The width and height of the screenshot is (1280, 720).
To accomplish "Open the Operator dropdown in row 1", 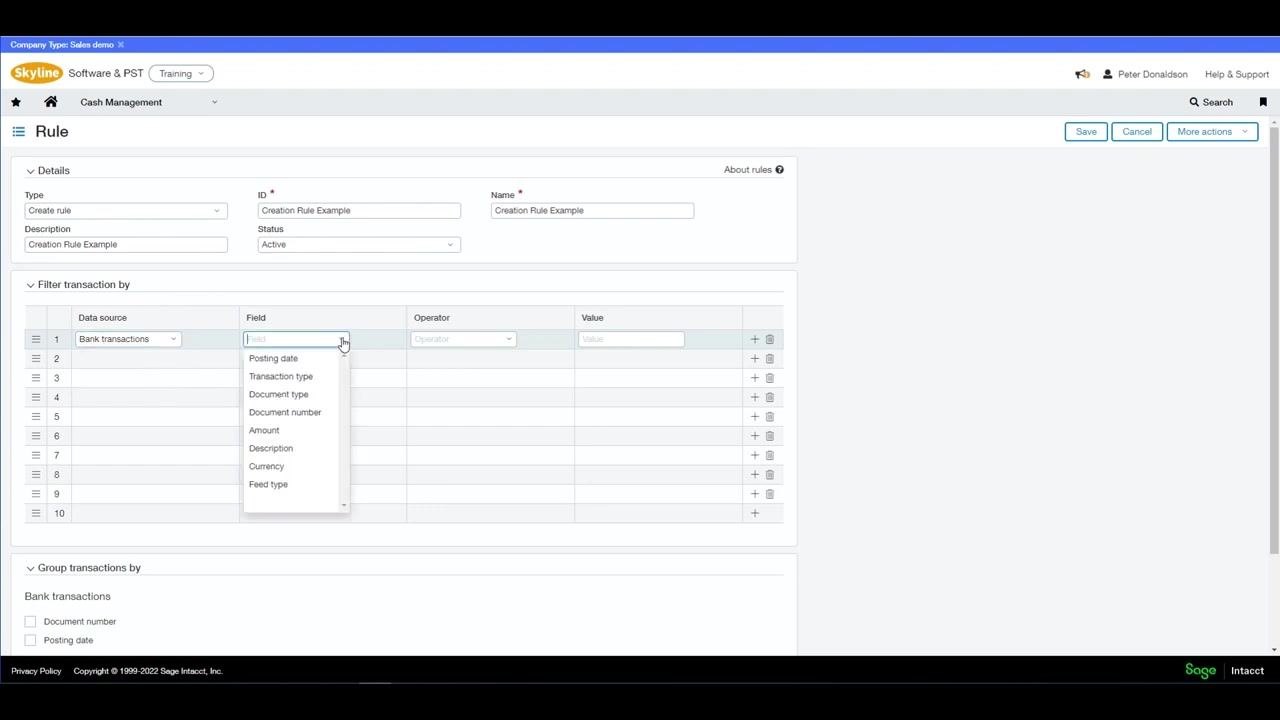I will (463, 339).
